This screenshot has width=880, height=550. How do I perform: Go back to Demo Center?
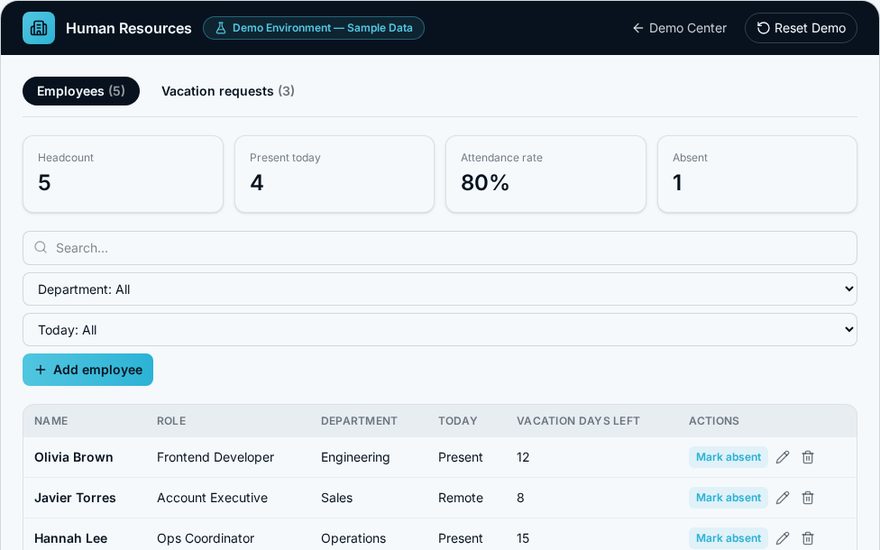coord(680,28)
